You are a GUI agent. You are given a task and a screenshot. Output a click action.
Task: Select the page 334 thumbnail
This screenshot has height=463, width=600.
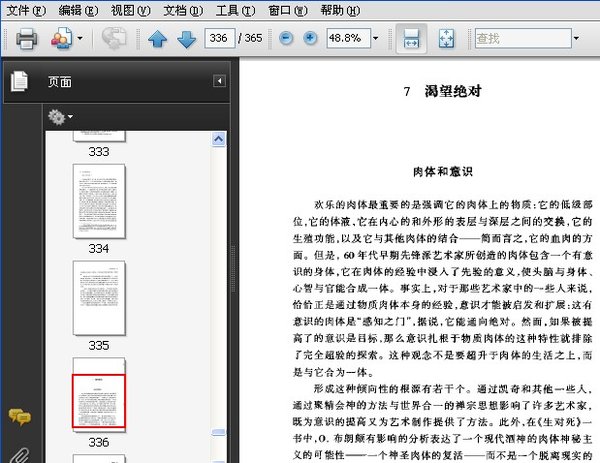click(99, 201)
